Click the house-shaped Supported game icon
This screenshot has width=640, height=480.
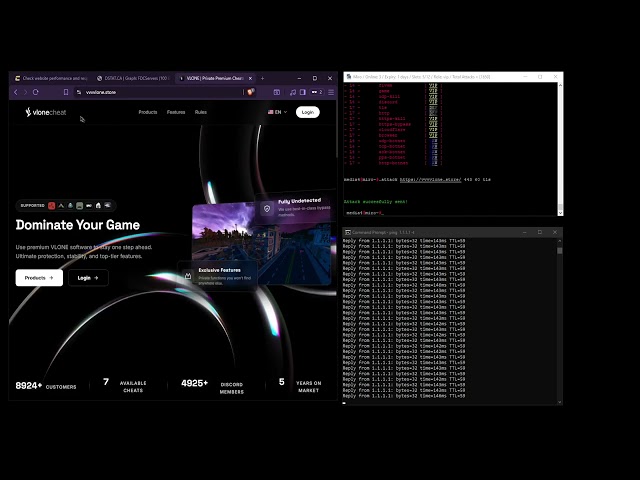[98, 205]
